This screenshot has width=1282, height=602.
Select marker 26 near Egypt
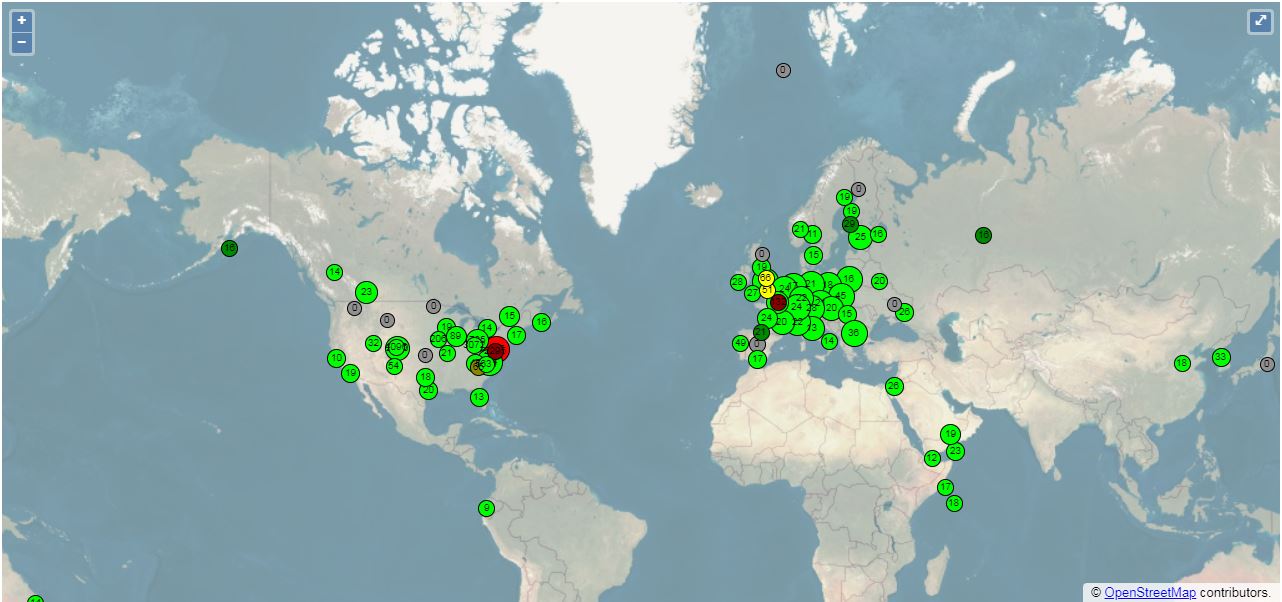(894, 386)
